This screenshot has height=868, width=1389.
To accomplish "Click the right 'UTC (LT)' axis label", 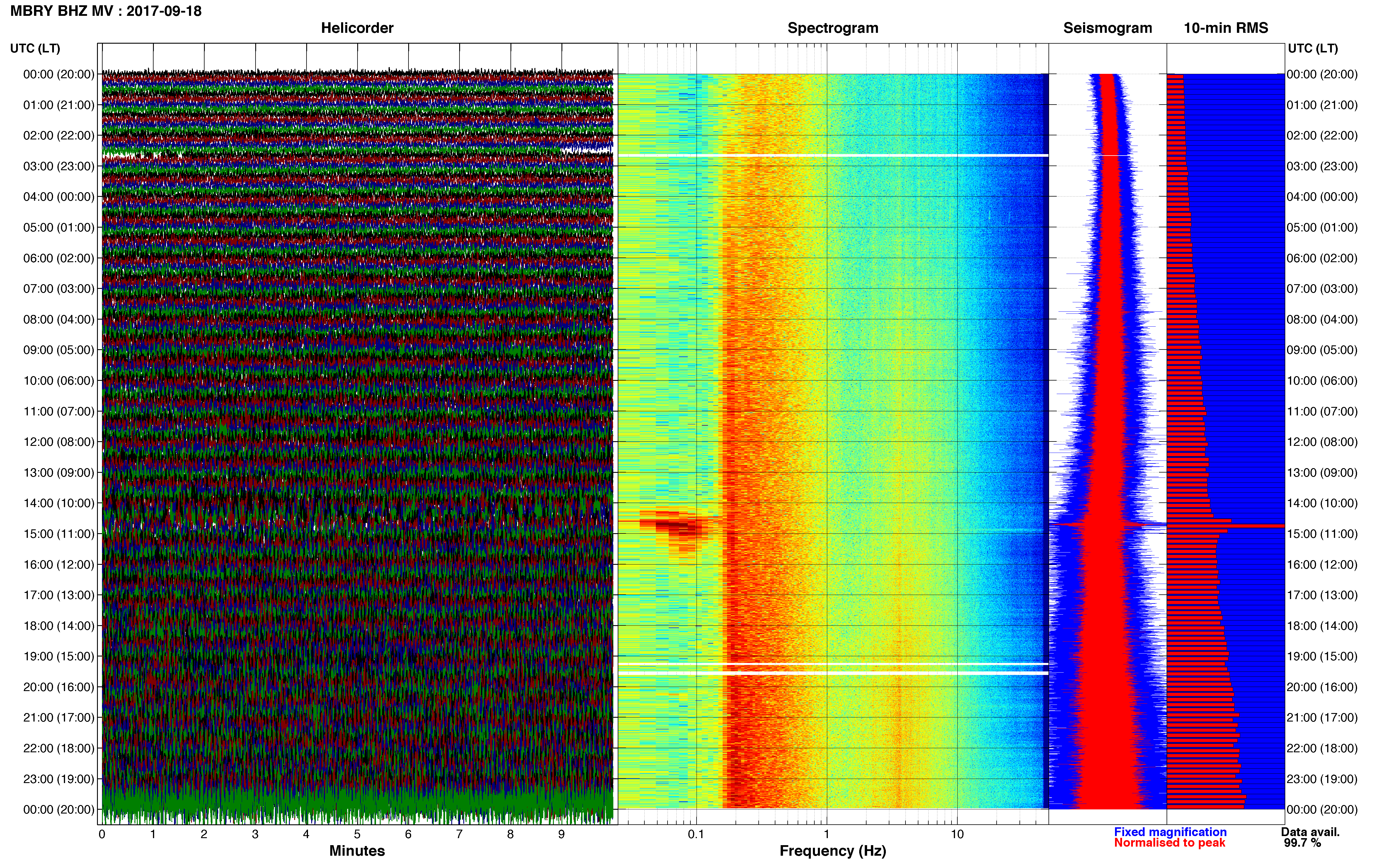I will [1313, 48].
